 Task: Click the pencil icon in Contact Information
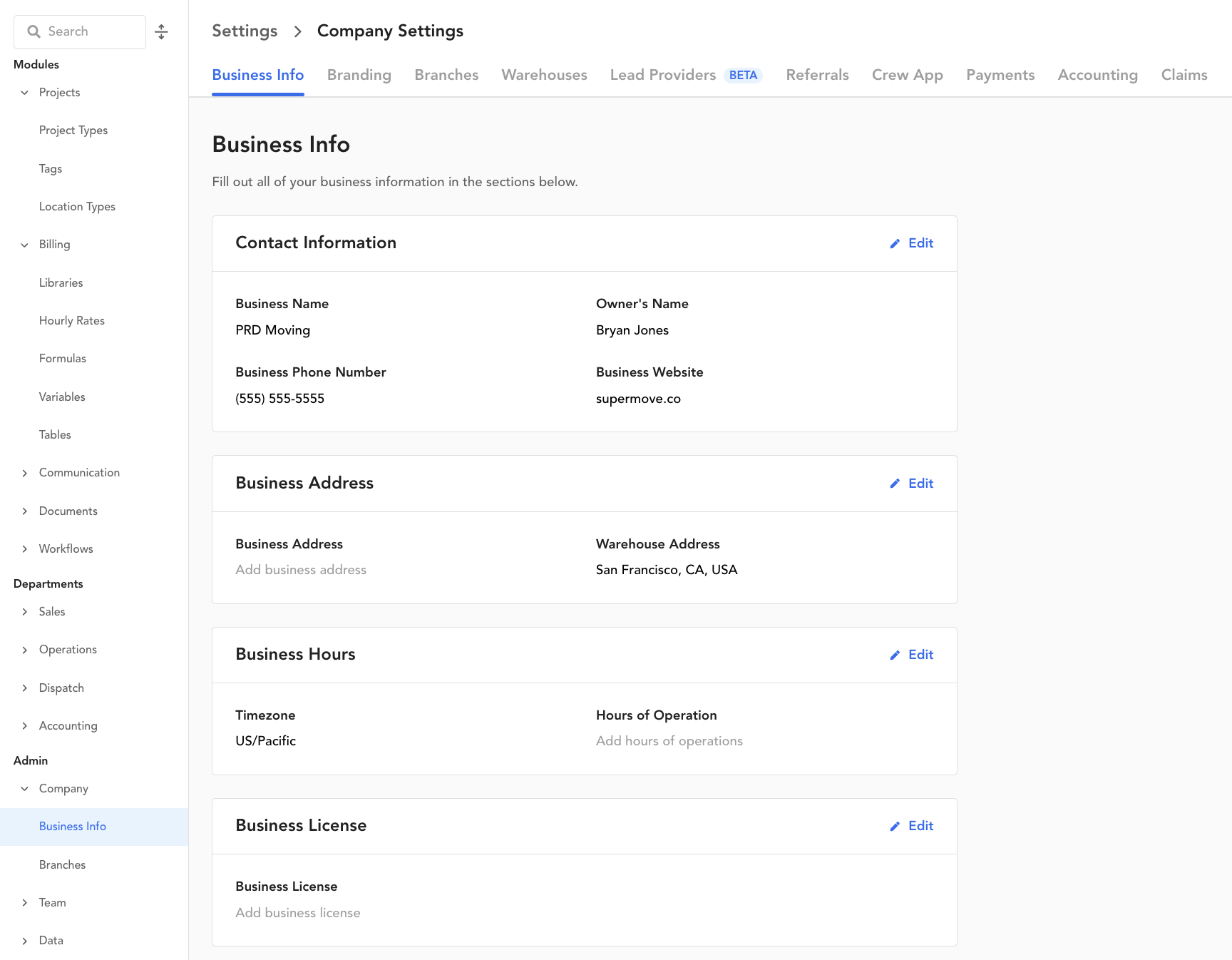[895, 244]
